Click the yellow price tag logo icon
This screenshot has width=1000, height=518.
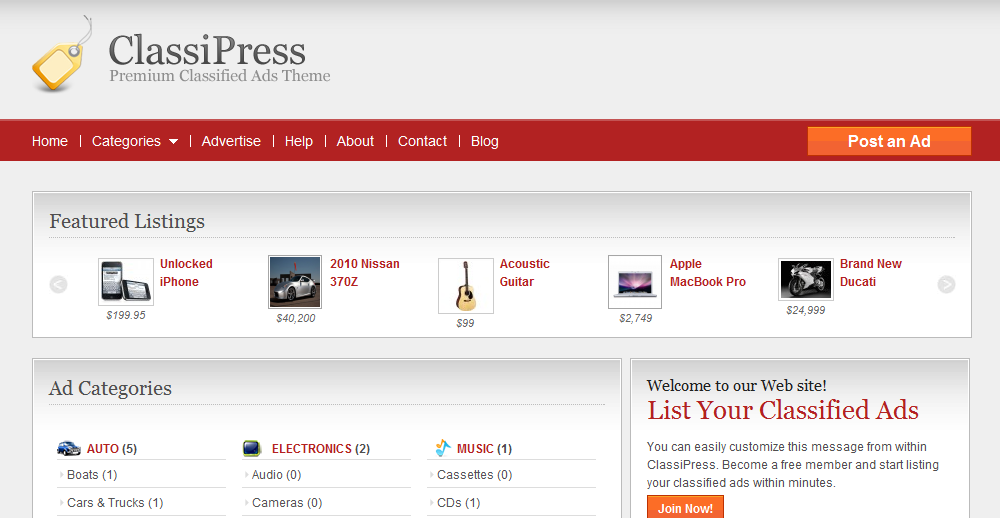(61, 56)
